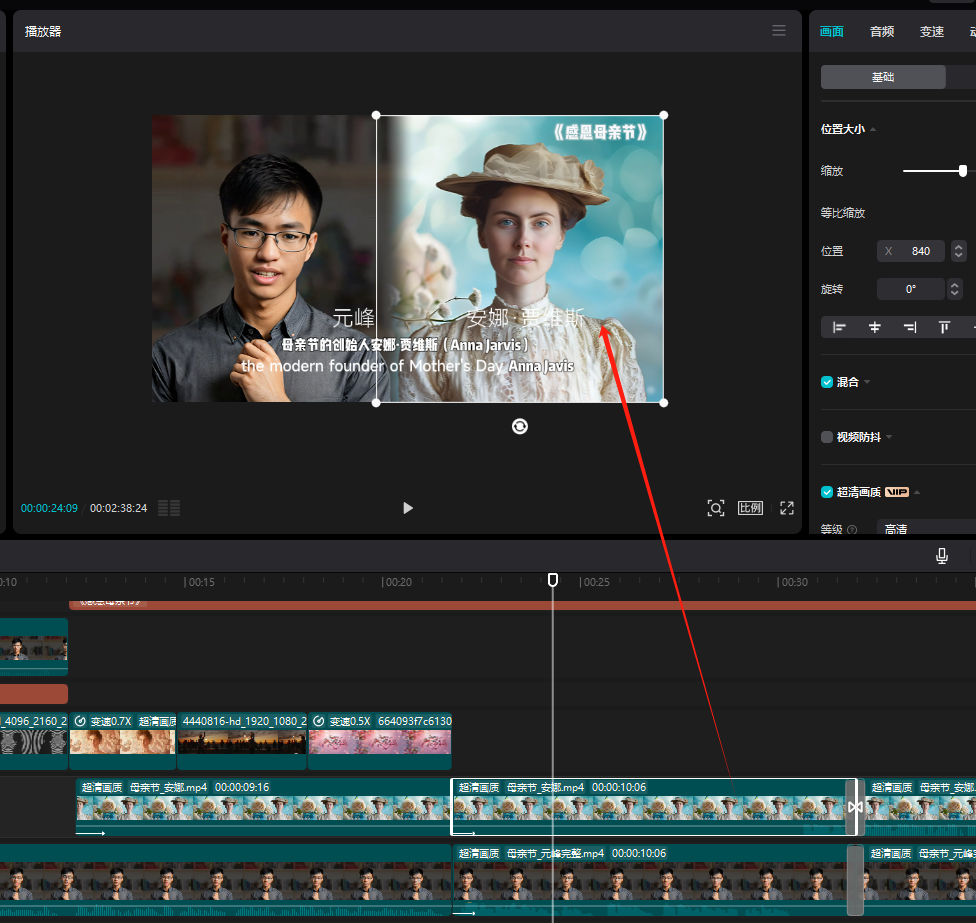Image resolution: width=976 pixels, height=923 pixels.
Task: Click the 00:25 ruler mark
Action: pyautogui.click(x=596, y=582)
